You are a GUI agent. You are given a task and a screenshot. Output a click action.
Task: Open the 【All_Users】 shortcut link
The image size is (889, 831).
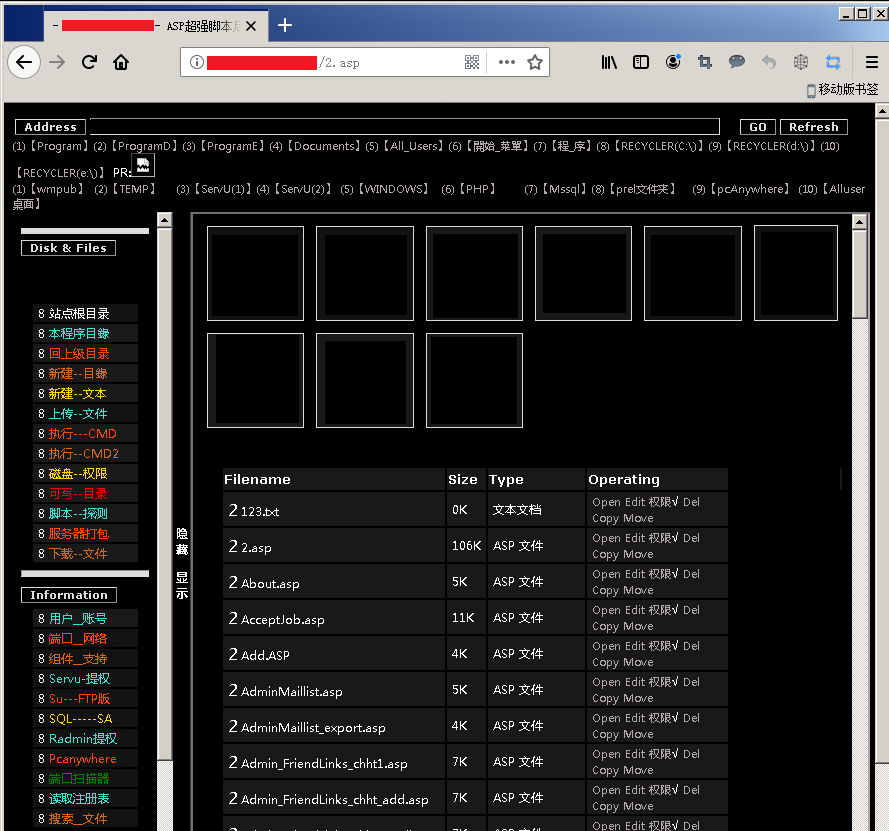pos(413,146)
